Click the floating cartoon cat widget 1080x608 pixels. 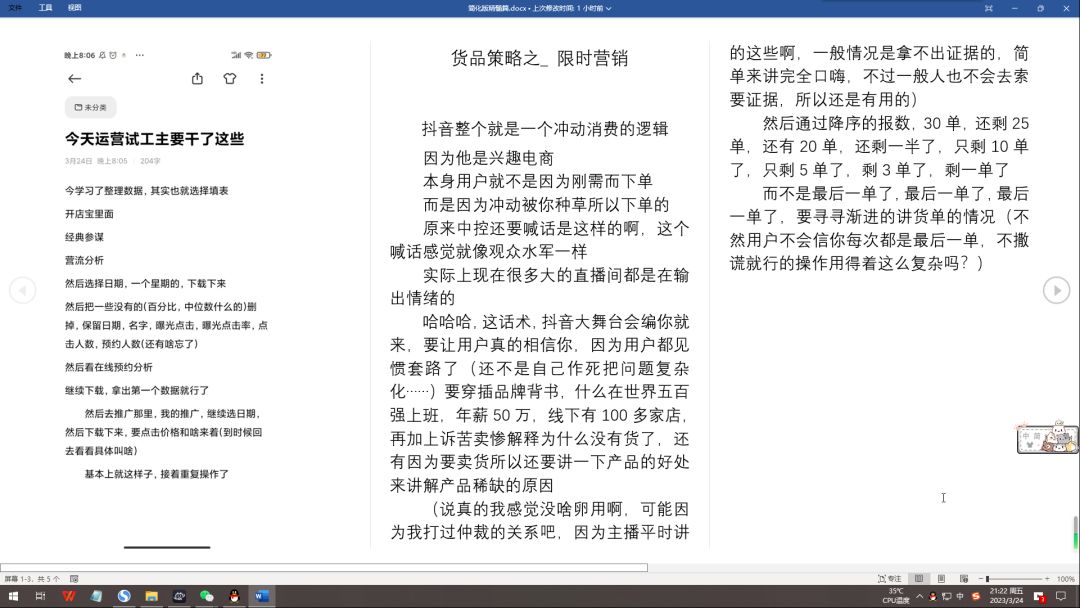pyautogui.click(x=1047, y=438)
